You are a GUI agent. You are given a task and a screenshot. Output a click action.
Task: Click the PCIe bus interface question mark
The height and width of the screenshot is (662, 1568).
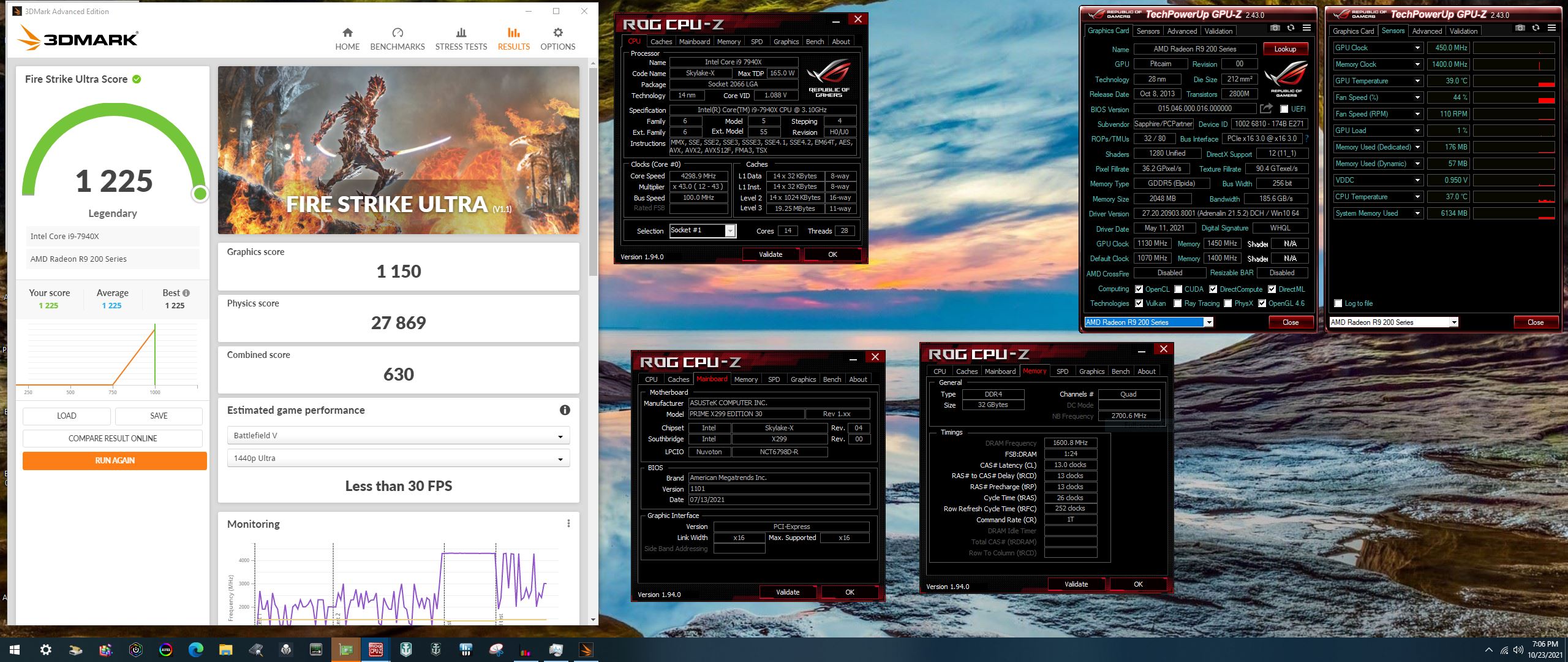1306,139
